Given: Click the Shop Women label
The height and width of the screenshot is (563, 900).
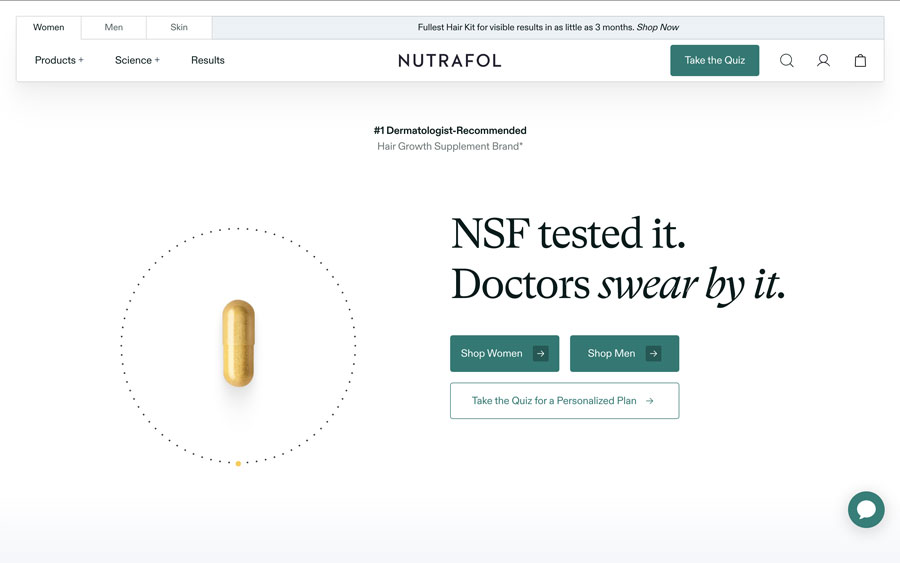Looking at the screenshot, I should click(491, 354).
